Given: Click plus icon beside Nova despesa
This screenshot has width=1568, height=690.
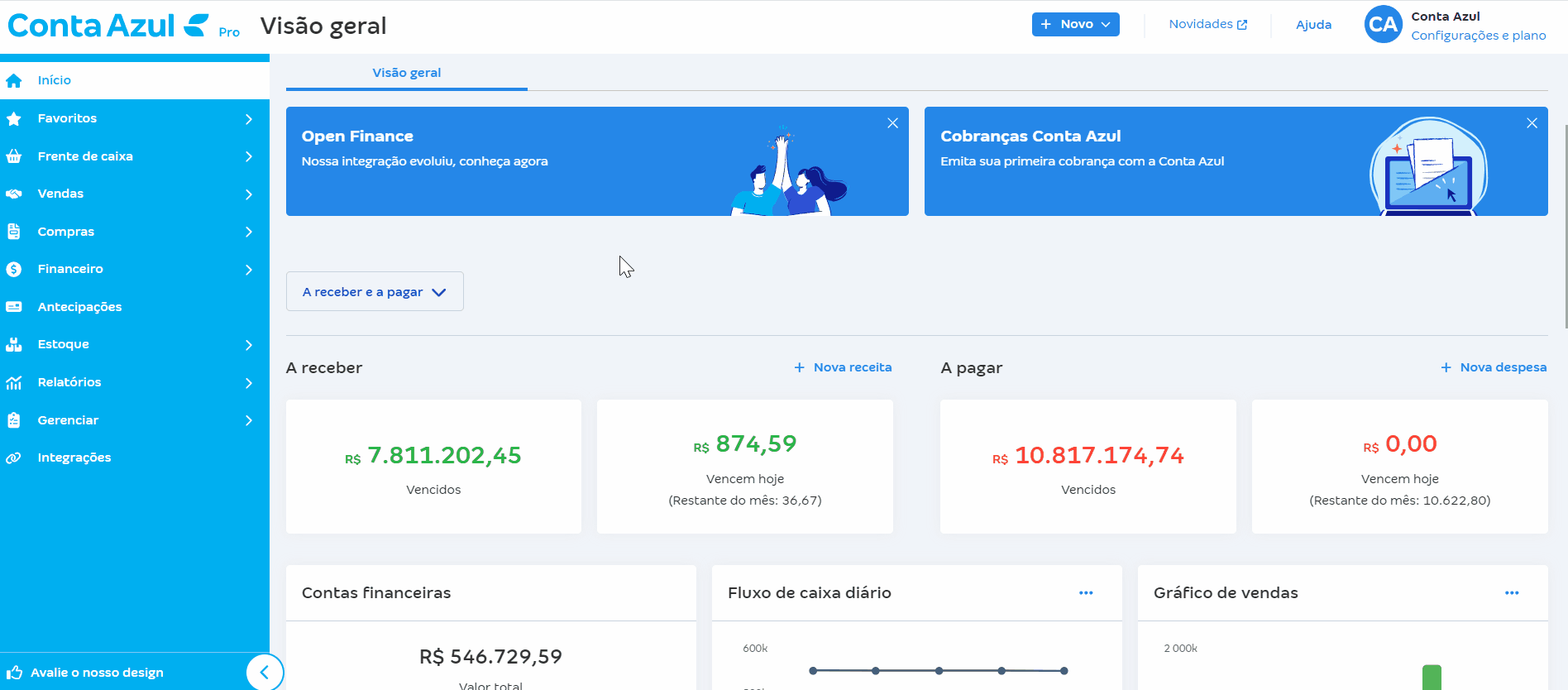Looking at the screenshot, I should tap(1446, 367).
